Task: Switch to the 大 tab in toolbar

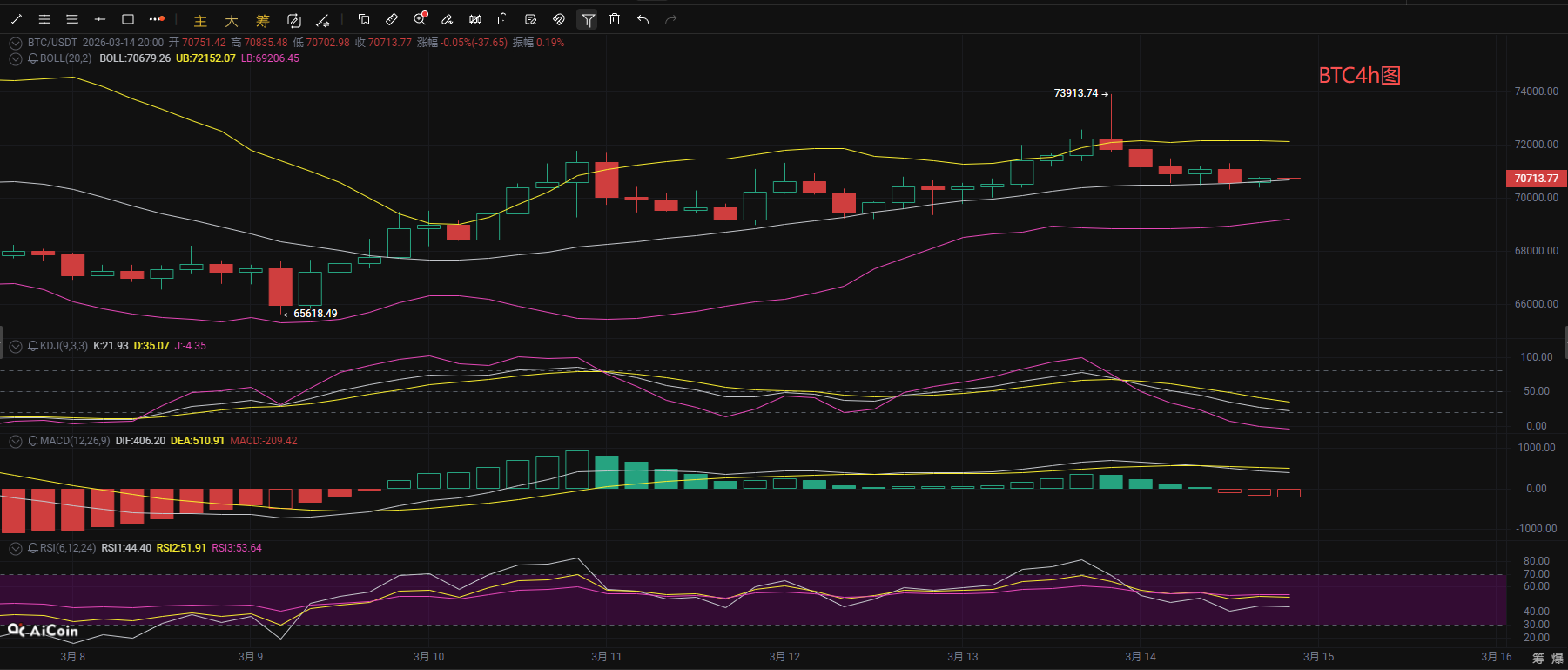Action: point(232,20)
